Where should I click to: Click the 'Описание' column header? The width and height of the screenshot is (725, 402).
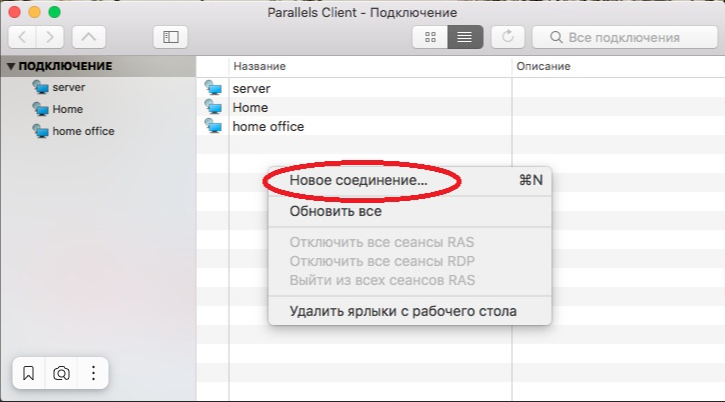point(543,66)
